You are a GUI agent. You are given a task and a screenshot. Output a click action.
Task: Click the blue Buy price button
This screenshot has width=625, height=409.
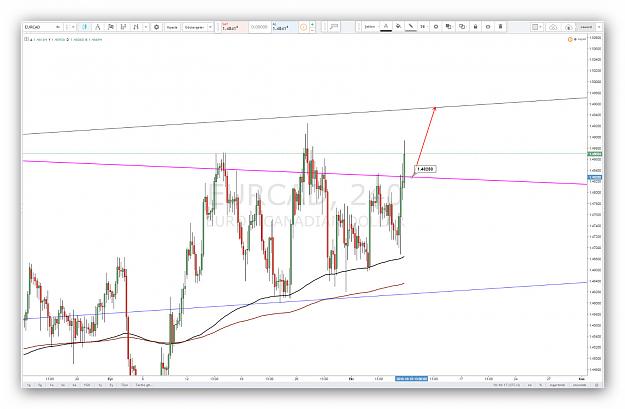284,27
